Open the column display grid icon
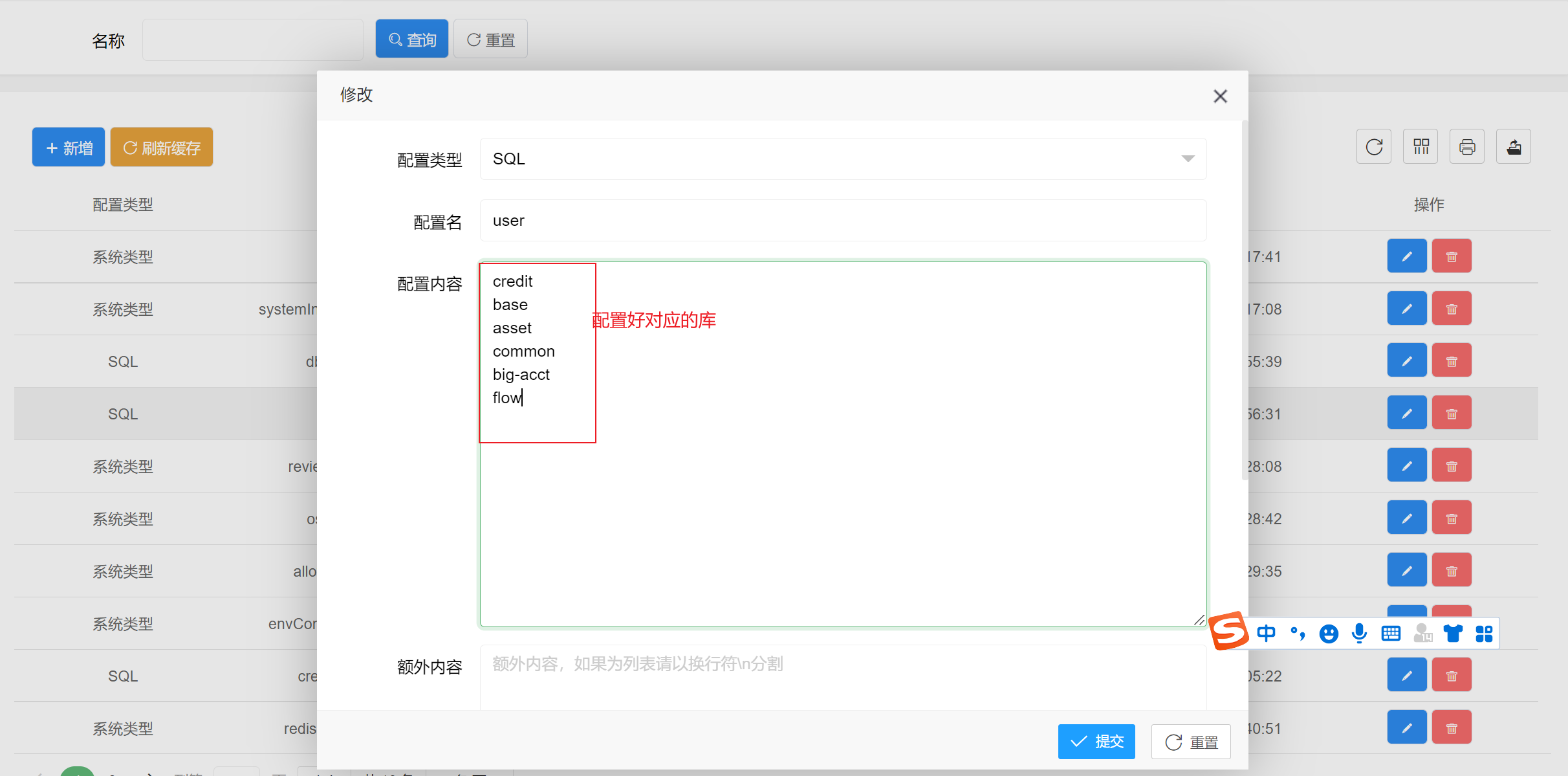 [x=1421, y=147]
